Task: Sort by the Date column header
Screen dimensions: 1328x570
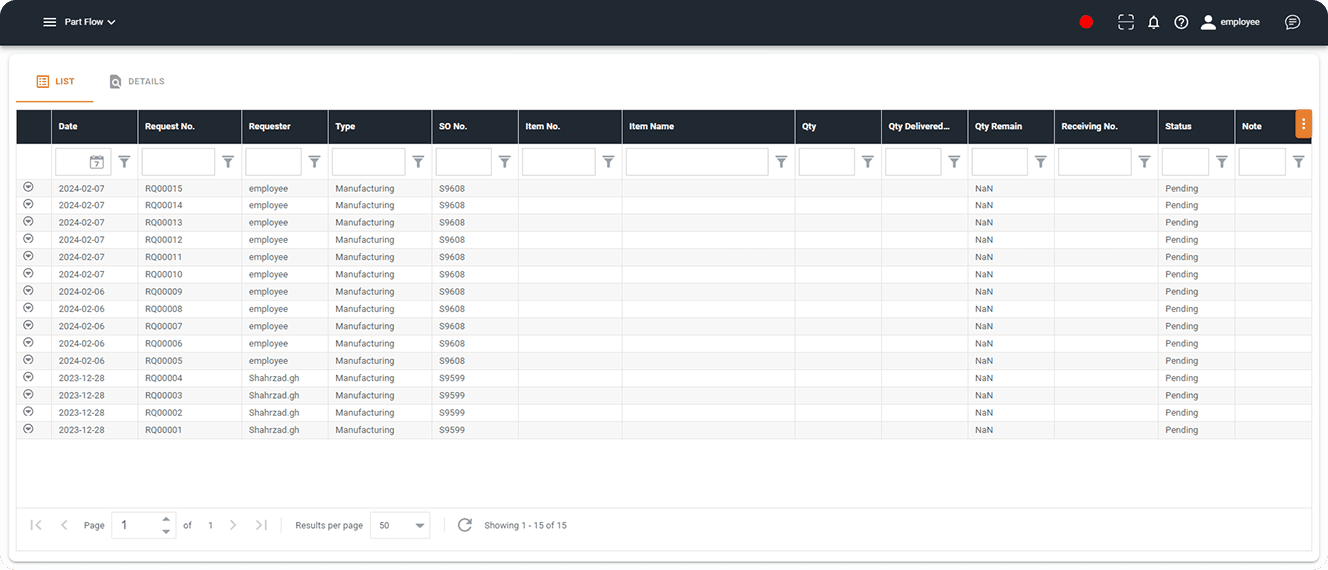Action: (x=95, y=127)
